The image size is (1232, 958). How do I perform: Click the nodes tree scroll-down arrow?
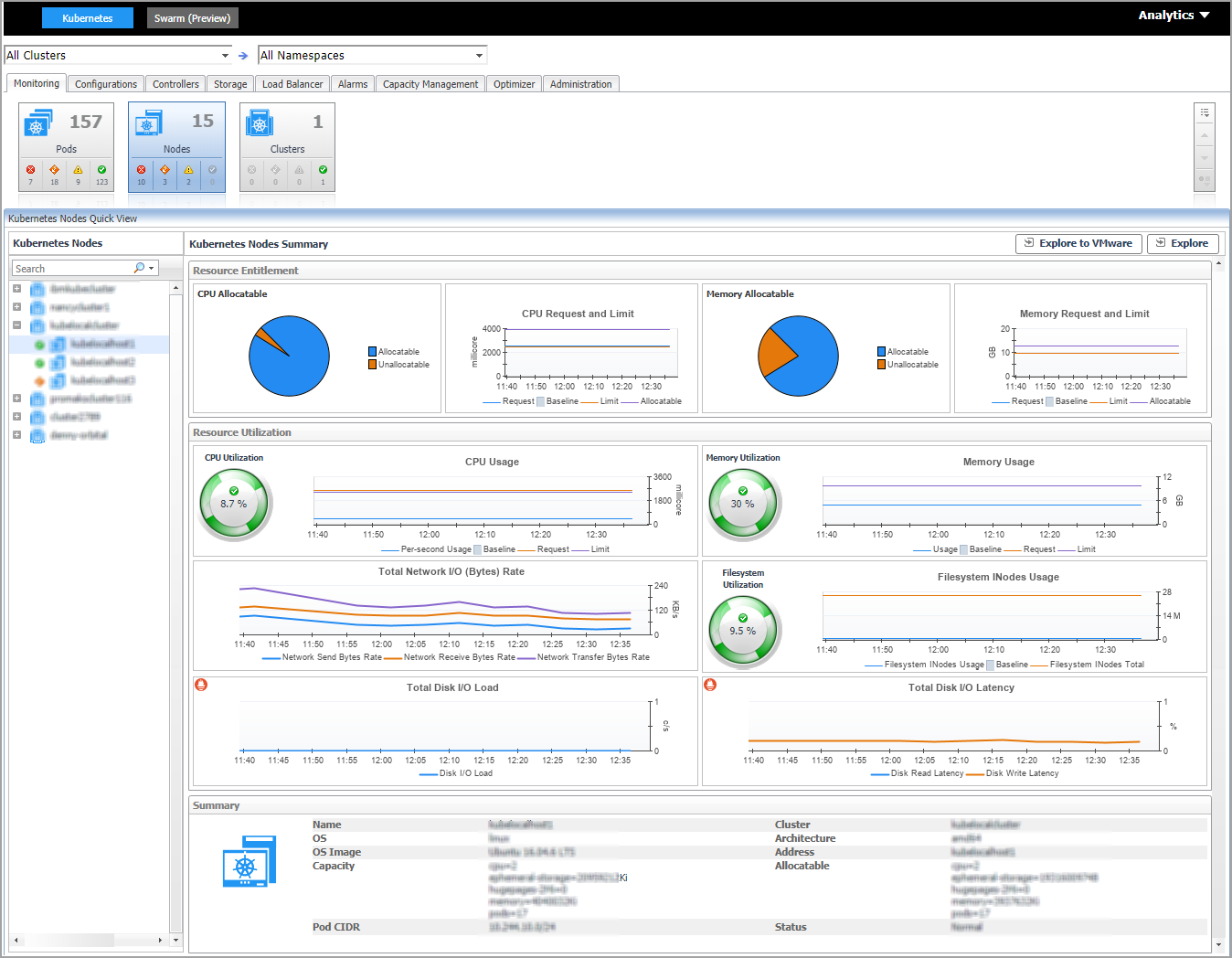[x=176, y=940]
